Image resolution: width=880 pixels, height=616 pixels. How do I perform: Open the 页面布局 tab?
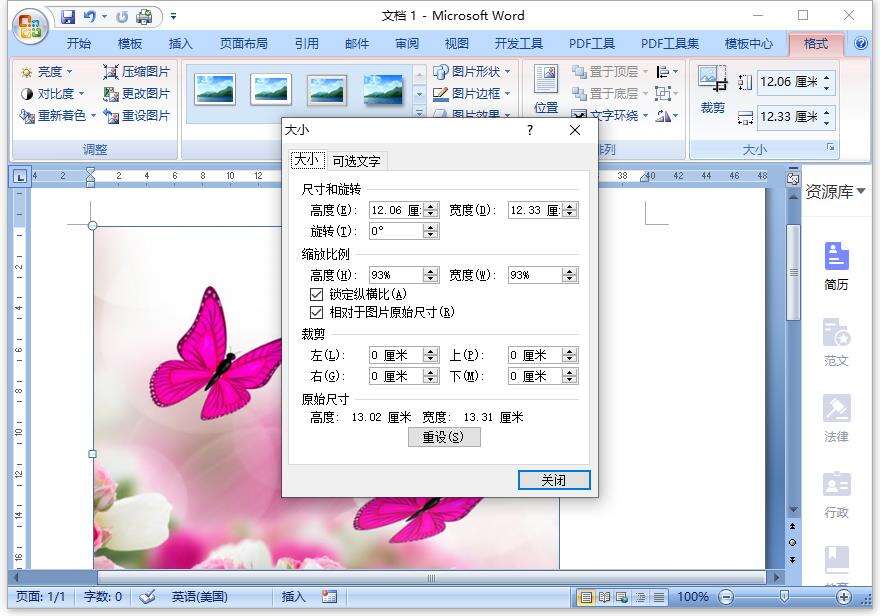tap(244, 44)
